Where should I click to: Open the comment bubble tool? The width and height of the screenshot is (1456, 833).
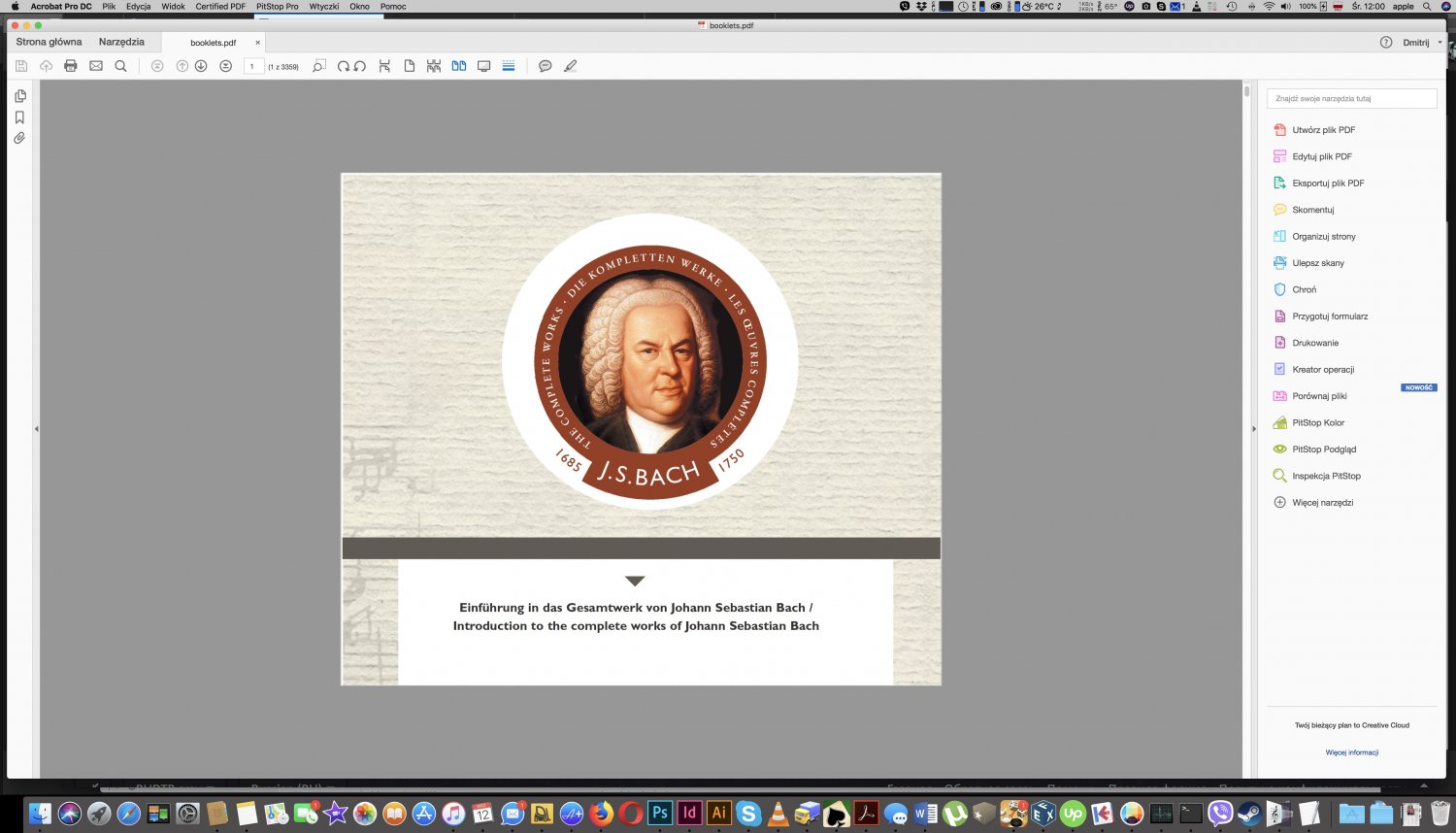click(545, 66)
